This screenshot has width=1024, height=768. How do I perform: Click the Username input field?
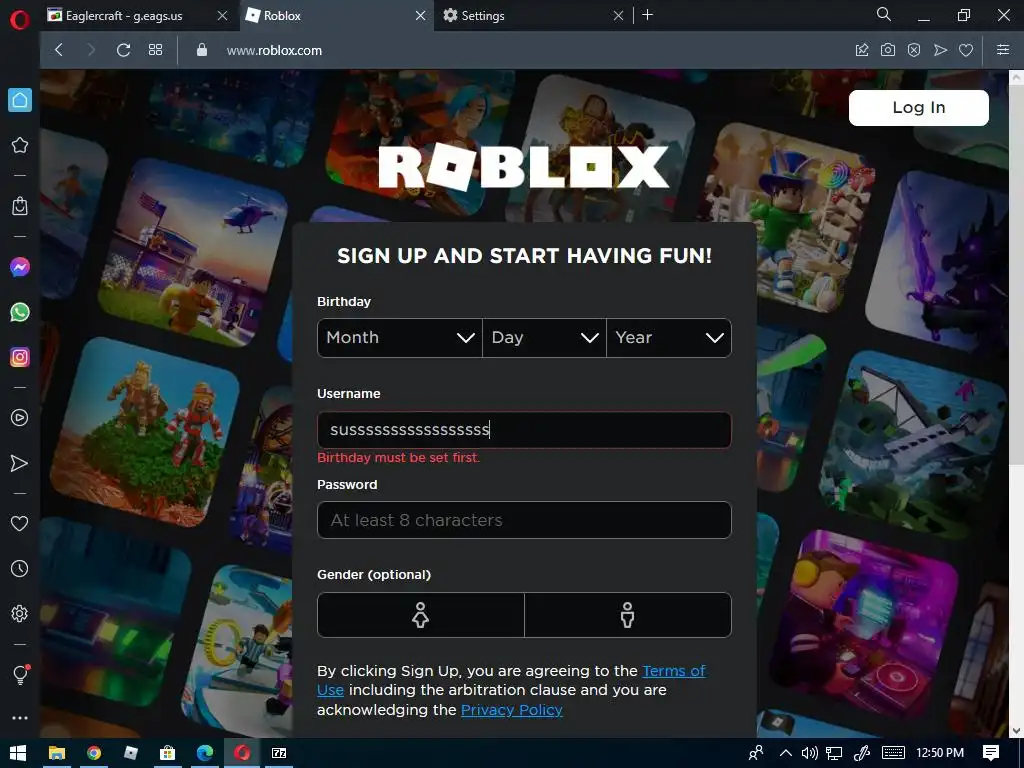(524, 430)
